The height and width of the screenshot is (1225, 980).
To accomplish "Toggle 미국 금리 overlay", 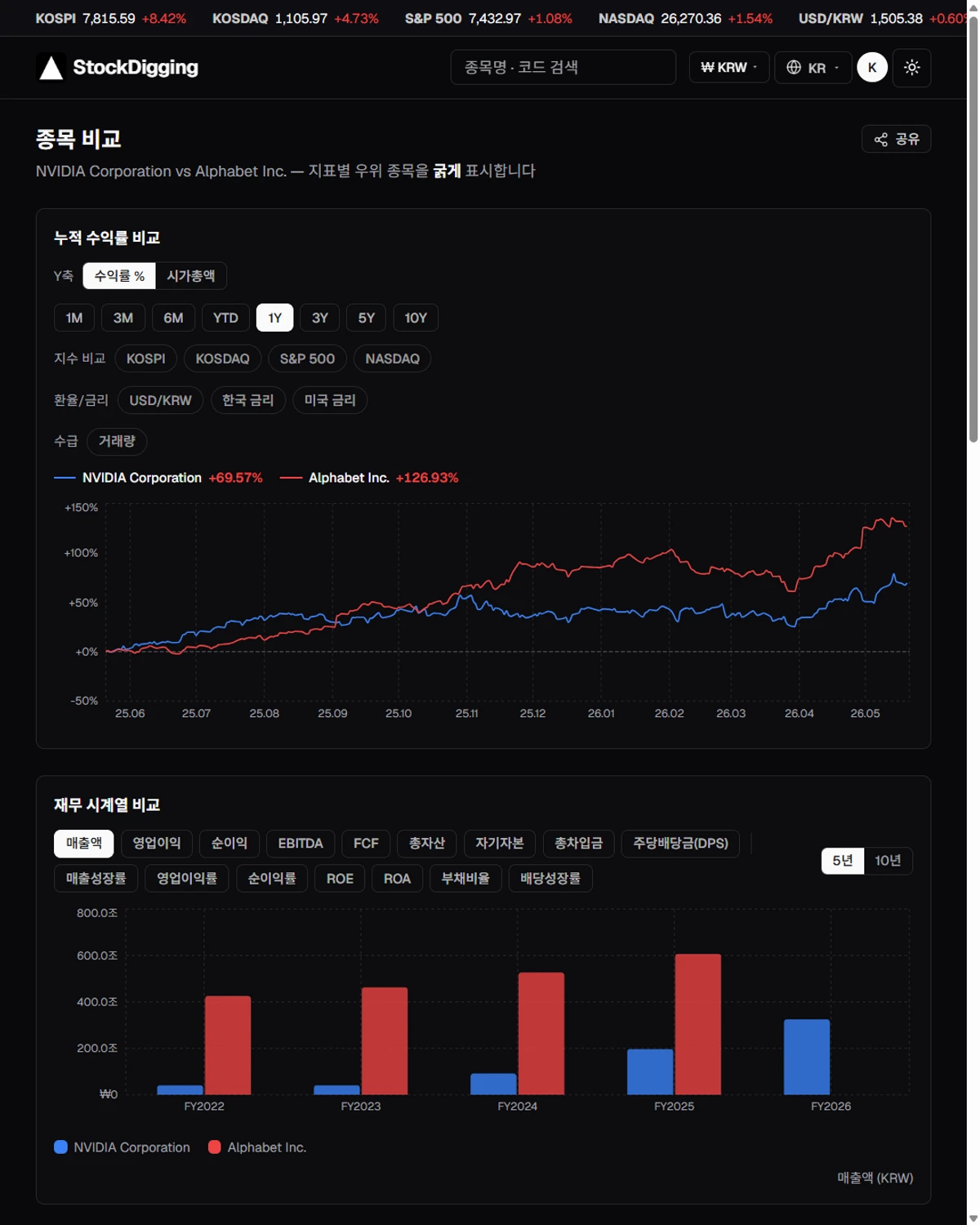I will click(x=330, y=400).
